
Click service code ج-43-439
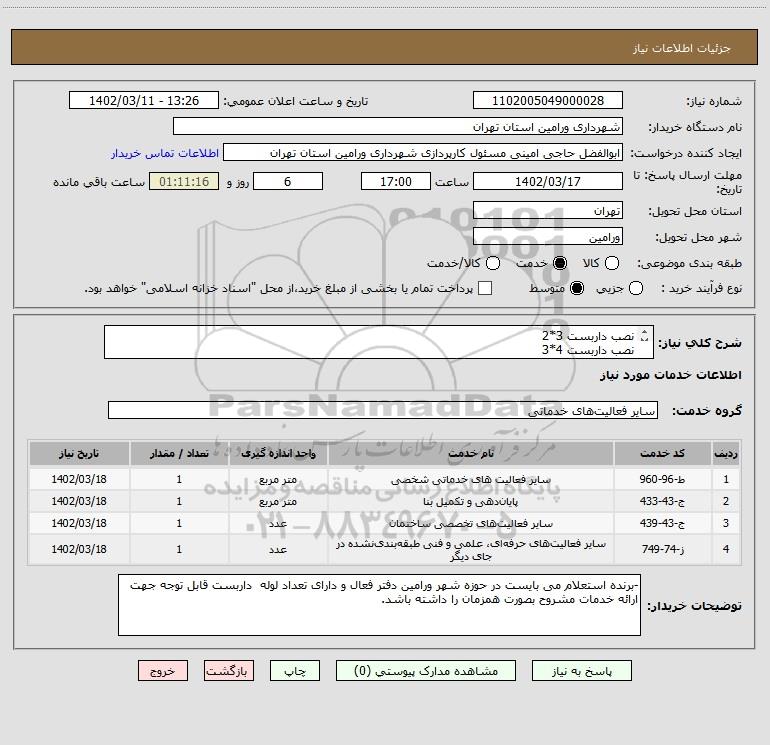coord(662,524)
